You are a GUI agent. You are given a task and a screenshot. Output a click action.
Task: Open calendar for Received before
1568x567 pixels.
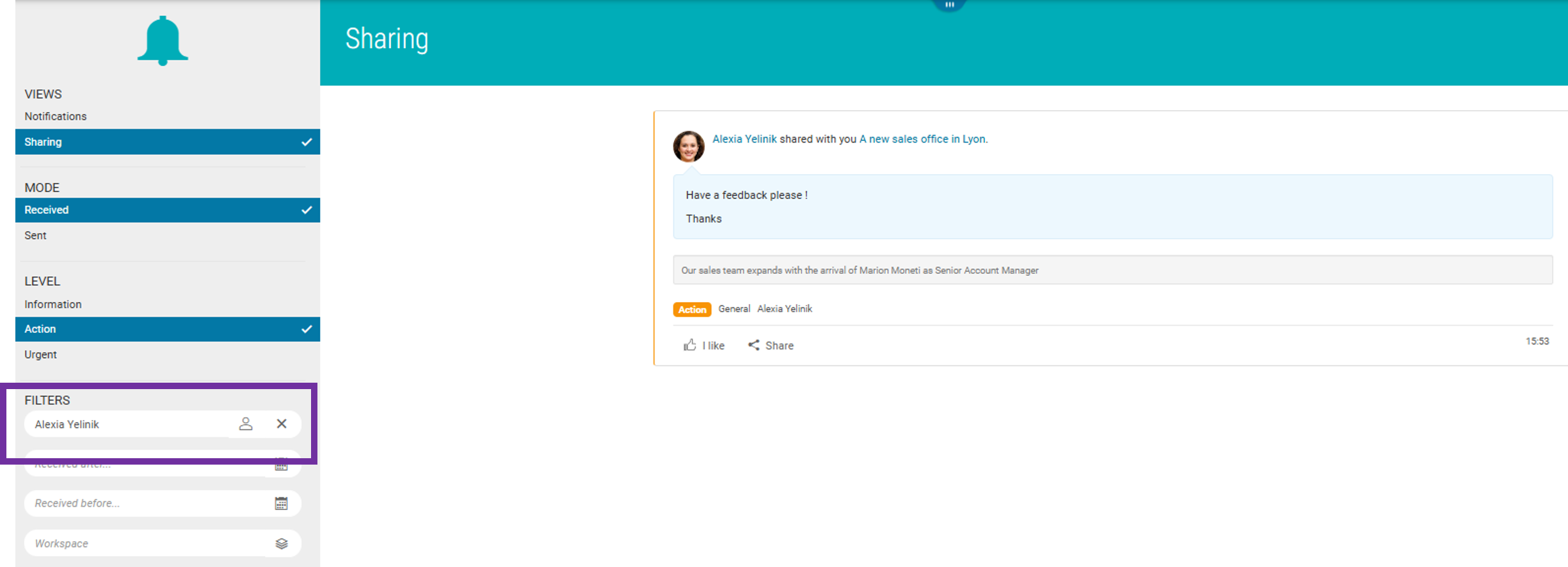point(281,504)
